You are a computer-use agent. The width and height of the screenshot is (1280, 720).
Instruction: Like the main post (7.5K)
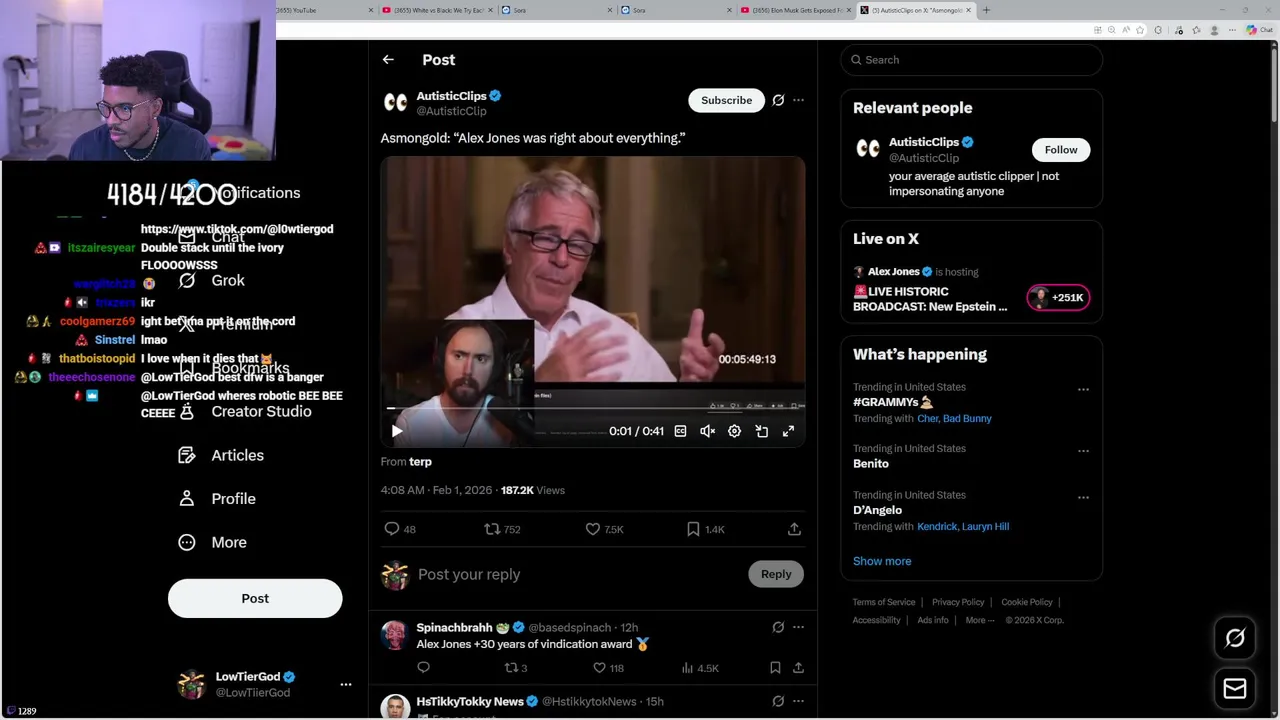pyautogui.click(x=604, y=529)
